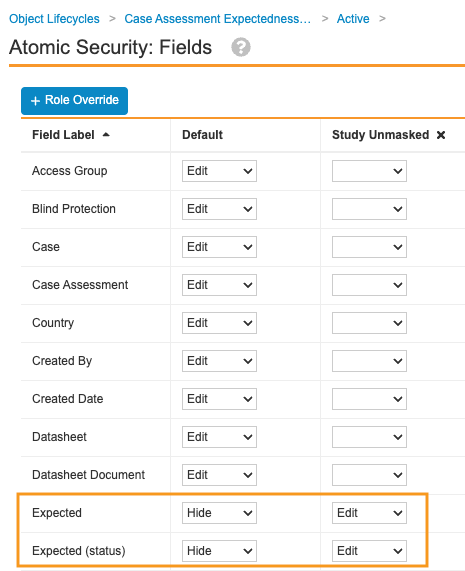Change Default permission for Case field
The image size is (465, 571).
tap(219, 247)
